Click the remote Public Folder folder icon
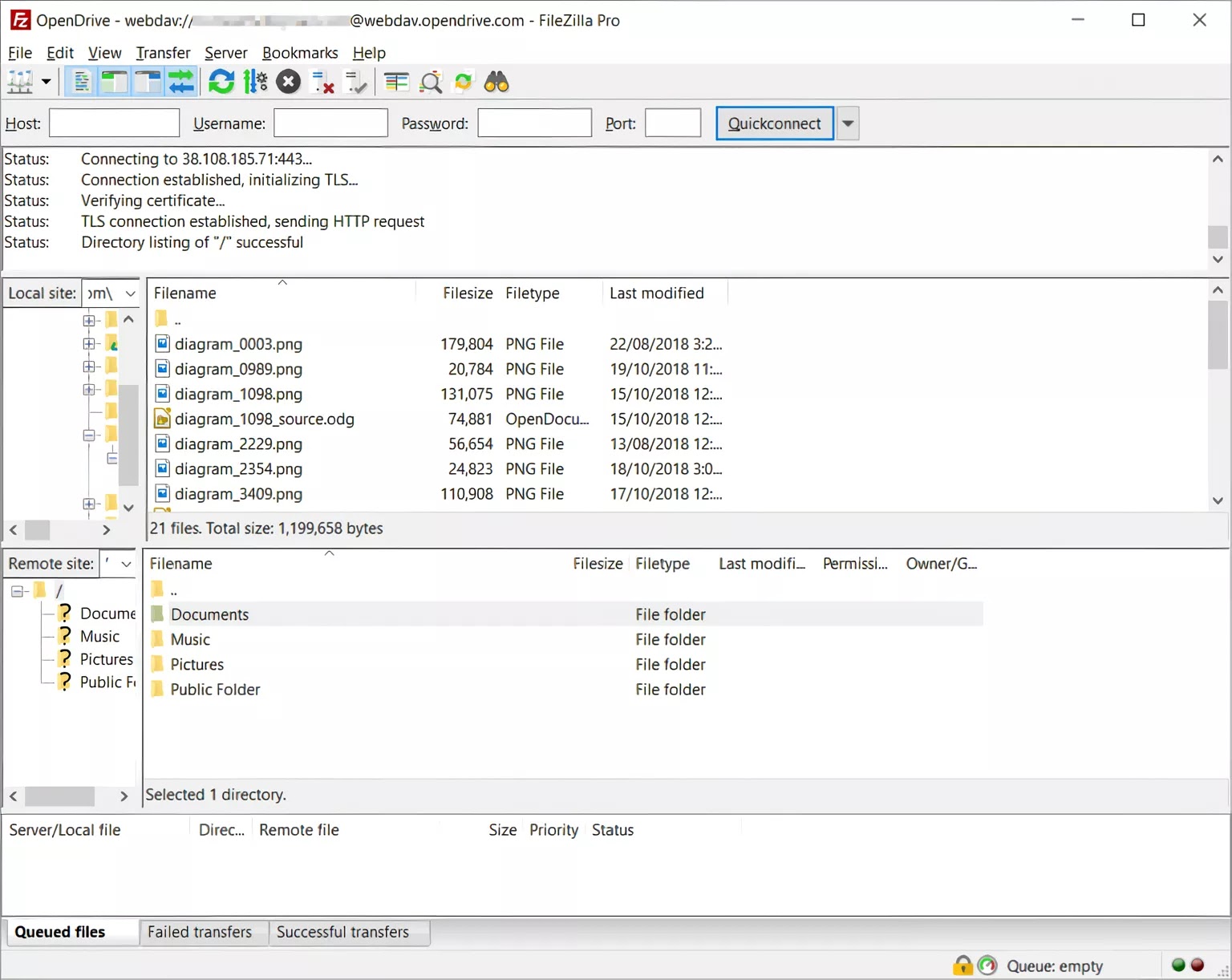The image size is (1232, 980). click(x=157, y=689)
